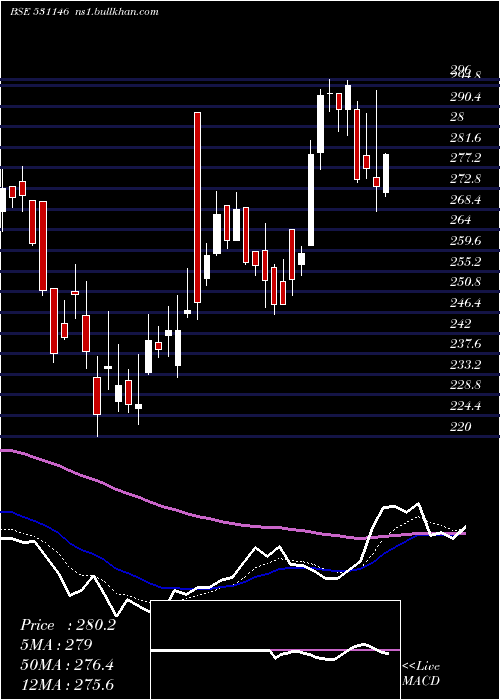Click the 246.4 price axis label
This screenshot has width=500, height=700.
[466, 303]
